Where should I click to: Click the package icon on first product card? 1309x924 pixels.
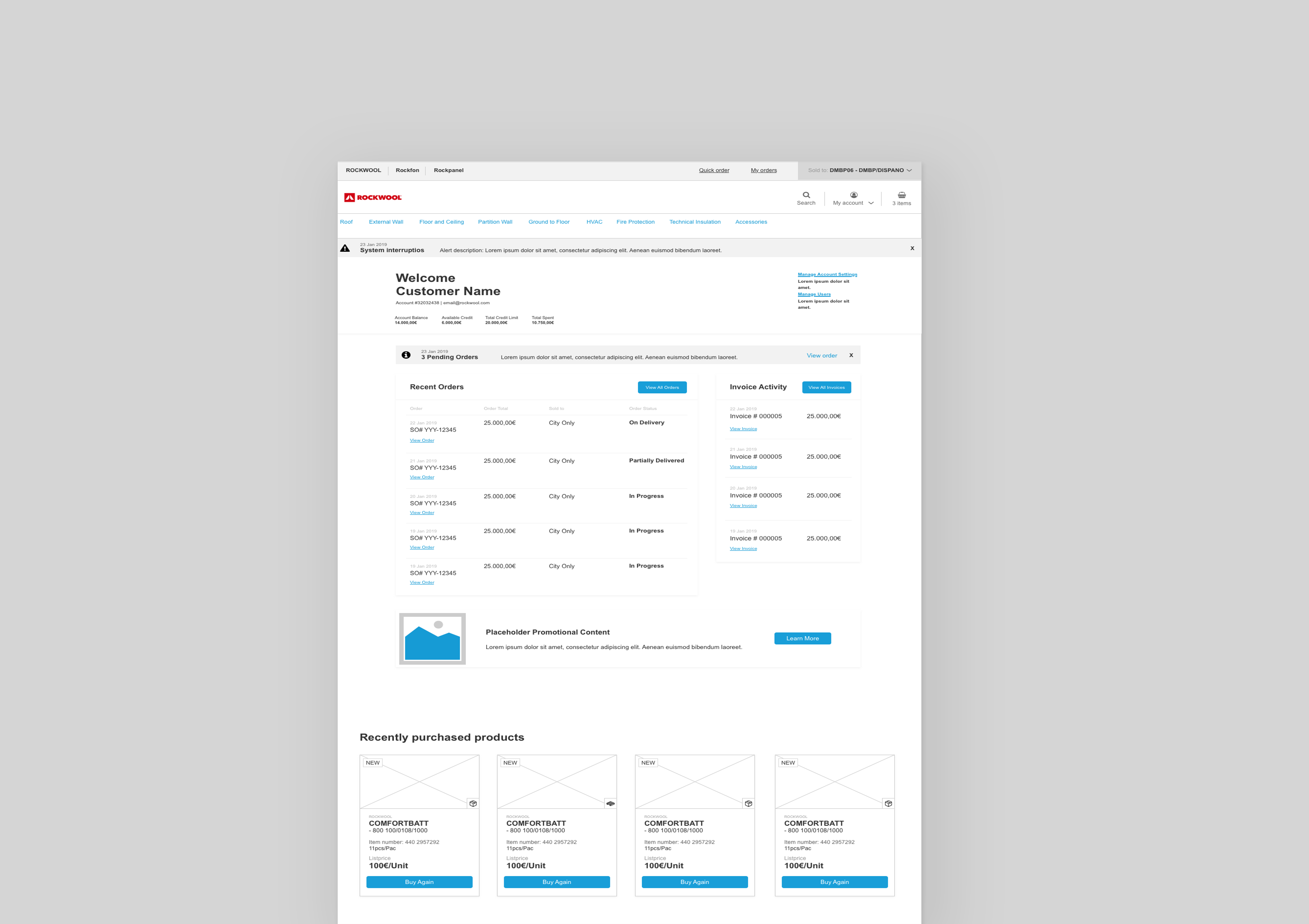click(x=473, y=803)
